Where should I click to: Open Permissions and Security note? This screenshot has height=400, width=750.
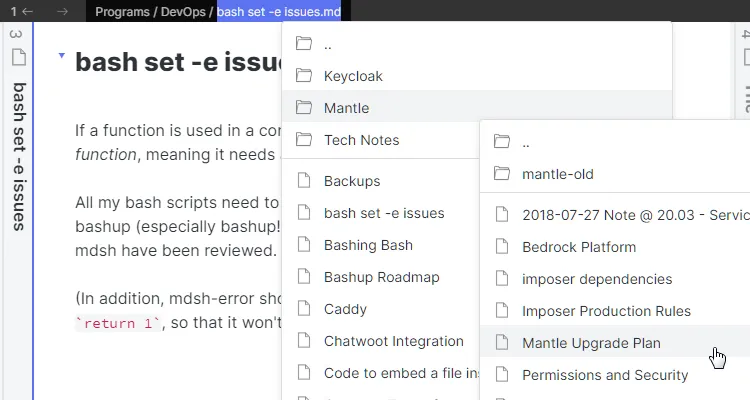click(605, 375)
